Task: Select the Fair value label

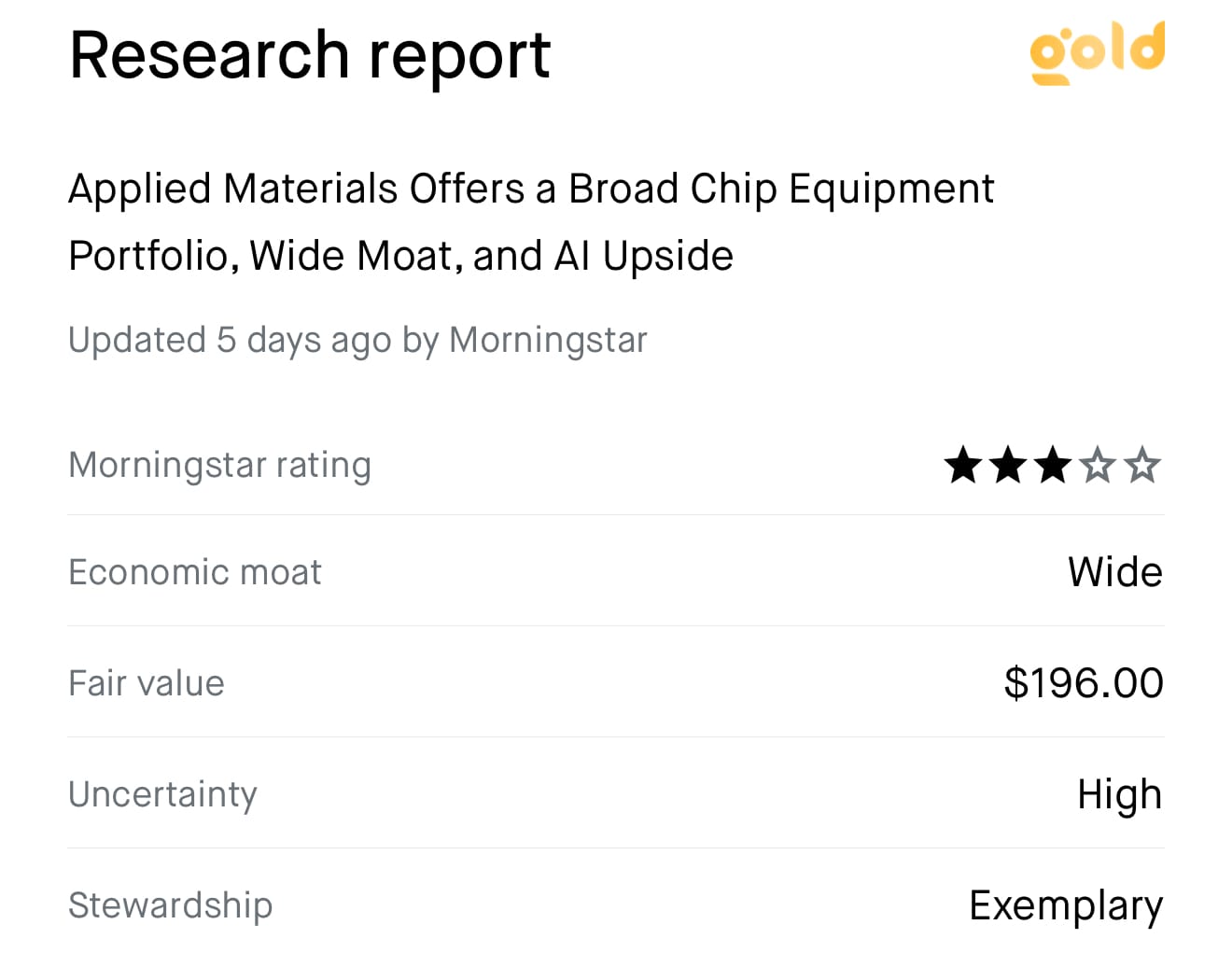Action: pyautogui.click(x=147, y=683)
